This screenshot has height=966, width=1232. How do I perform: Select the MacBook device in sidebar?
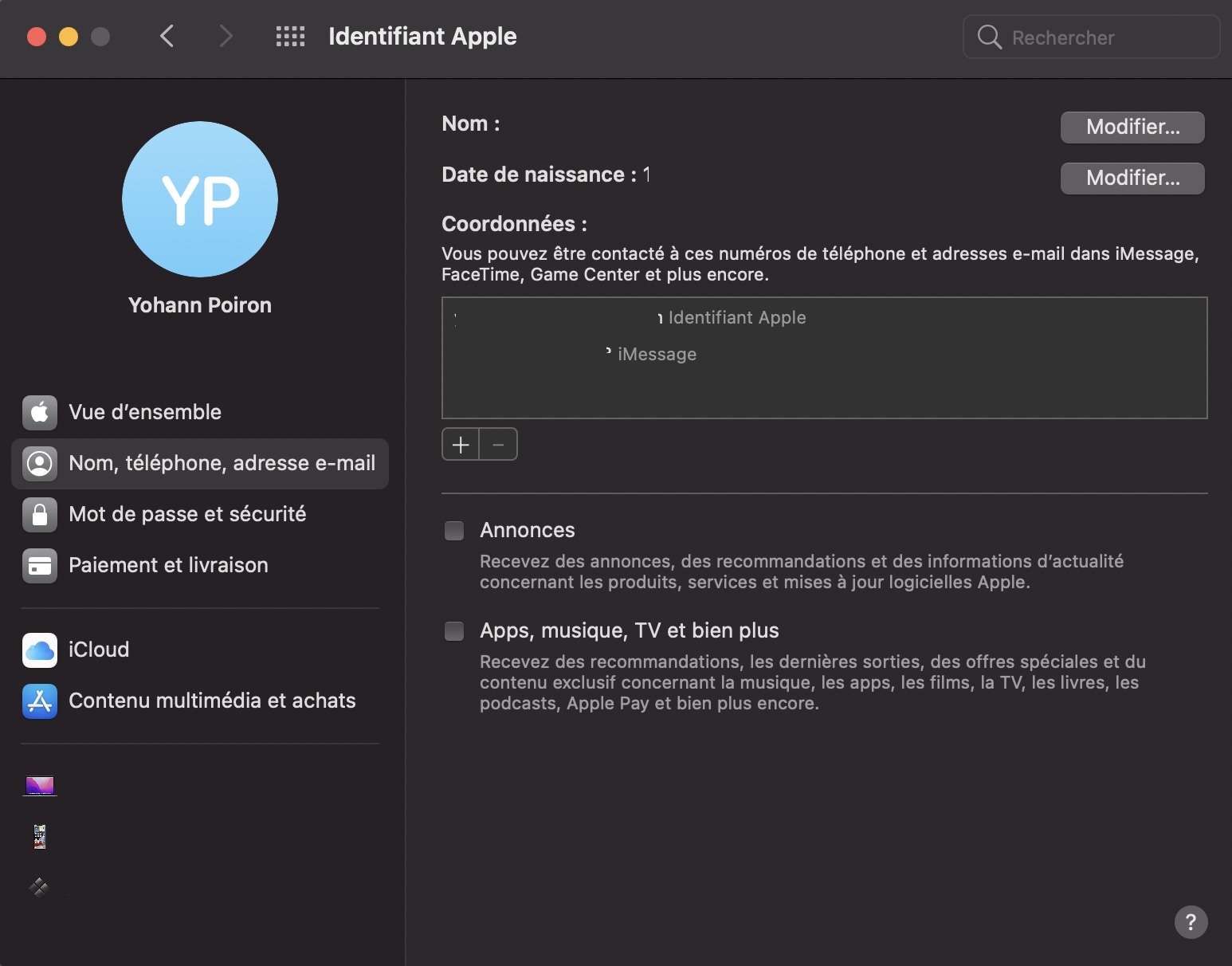coord(40,786)
